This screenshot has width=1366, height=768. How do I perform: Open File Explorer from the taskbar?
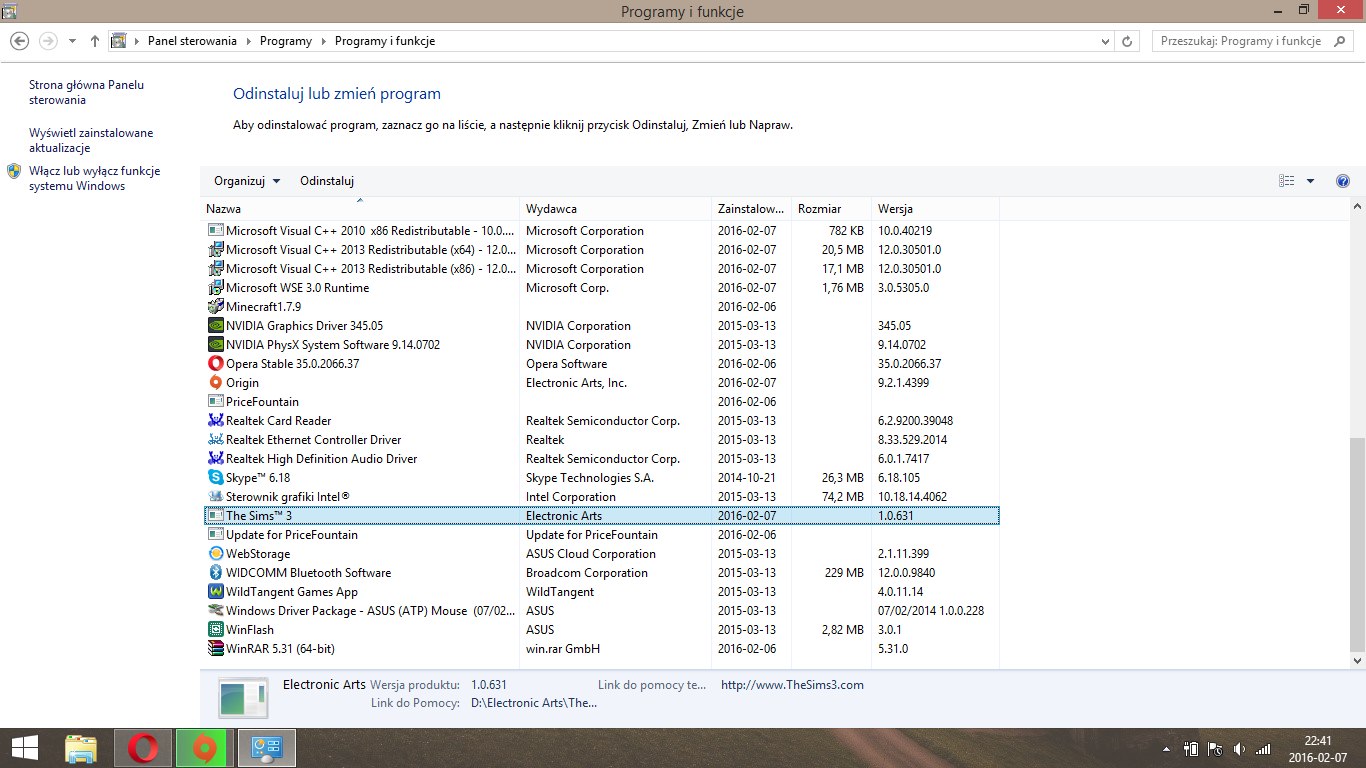(81, 748)
